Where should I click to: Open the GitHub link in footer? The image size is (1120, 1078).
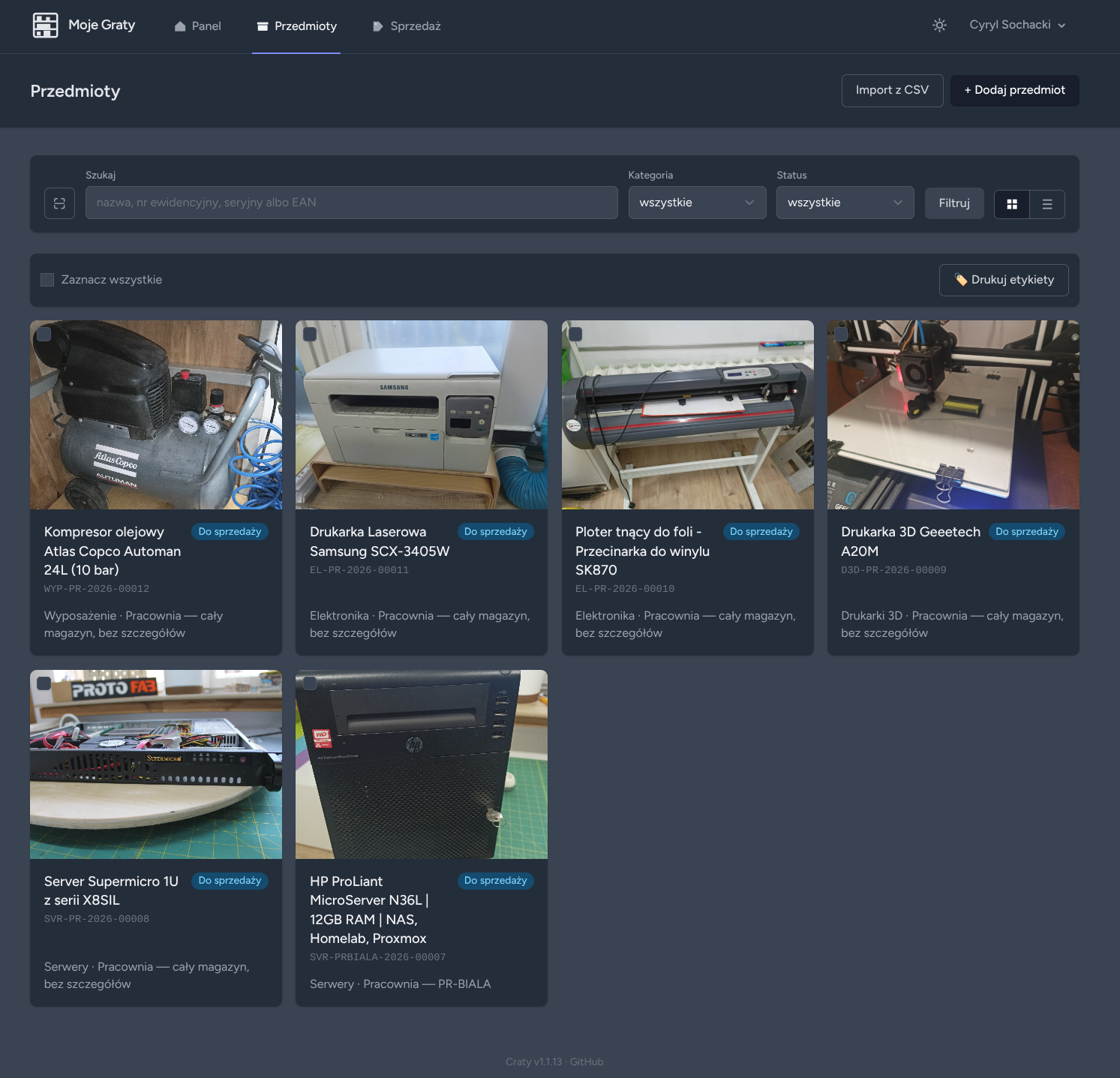(587, 1061)
